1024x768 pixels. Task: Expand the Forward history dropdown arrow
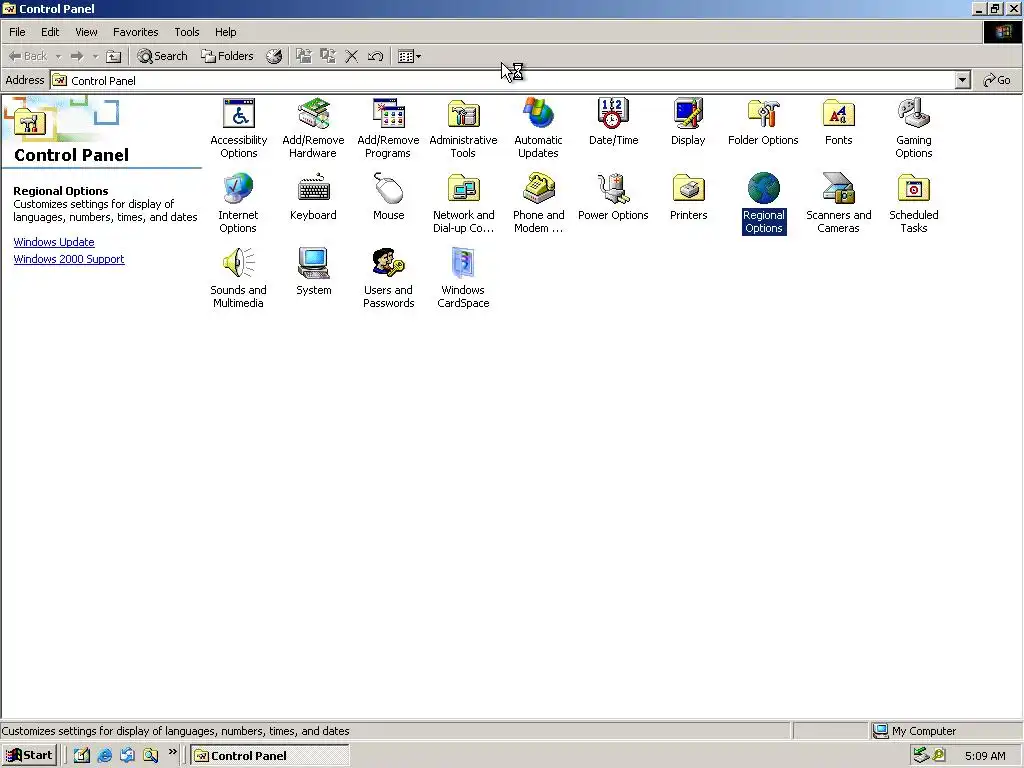(95, 56)
